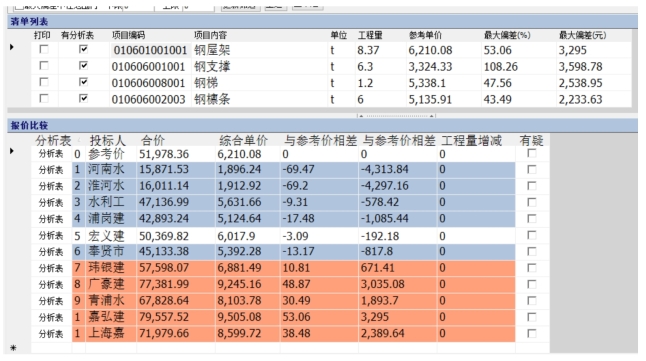Viewport: 646px width, 361px height.
Task: Click the max deviation amount 2,538.95
Action: click(x=580, y=83)
